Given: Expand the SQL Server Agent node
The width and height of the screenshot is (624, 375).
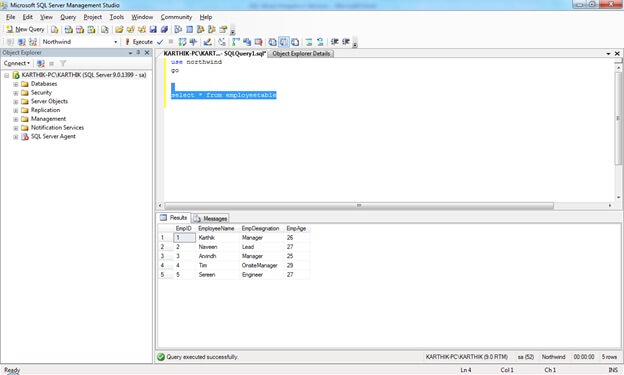Looking at the screenshot, I should click(16, 137).
